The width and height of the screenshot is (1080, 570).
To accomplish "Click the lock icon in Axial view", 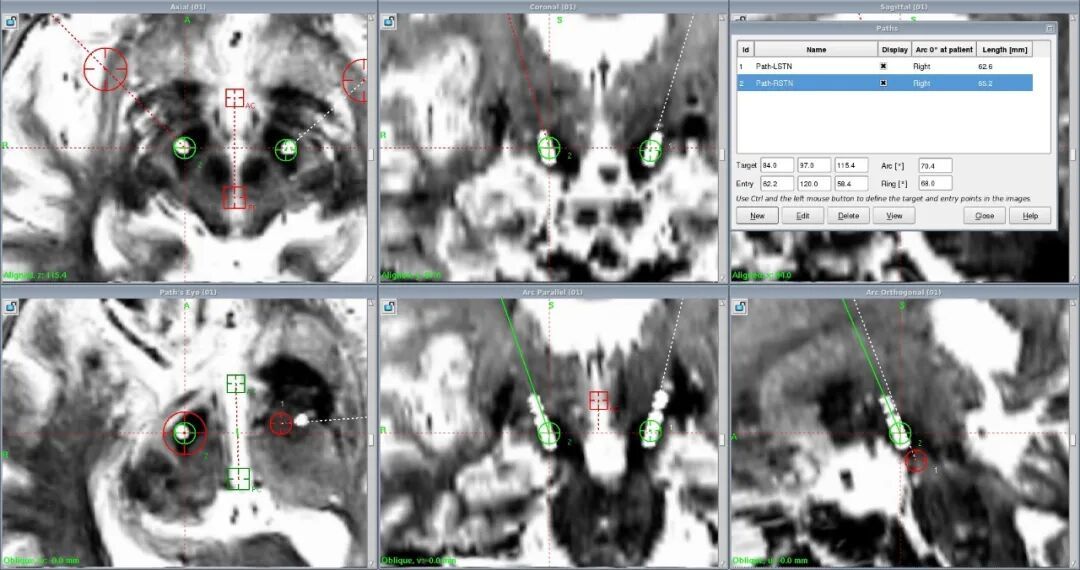I will tap(11, 22).
